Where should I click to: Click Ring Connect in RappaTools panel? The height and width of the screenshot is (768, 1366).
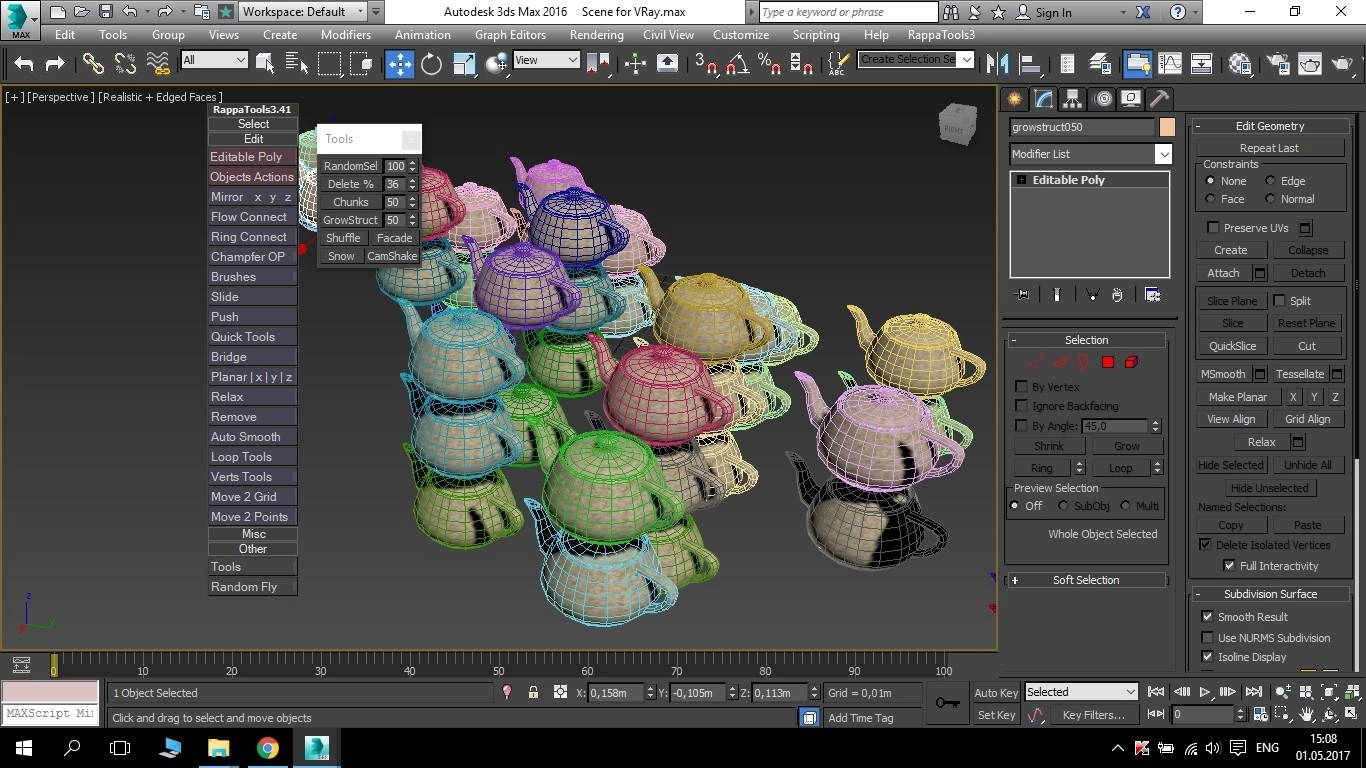252,237
